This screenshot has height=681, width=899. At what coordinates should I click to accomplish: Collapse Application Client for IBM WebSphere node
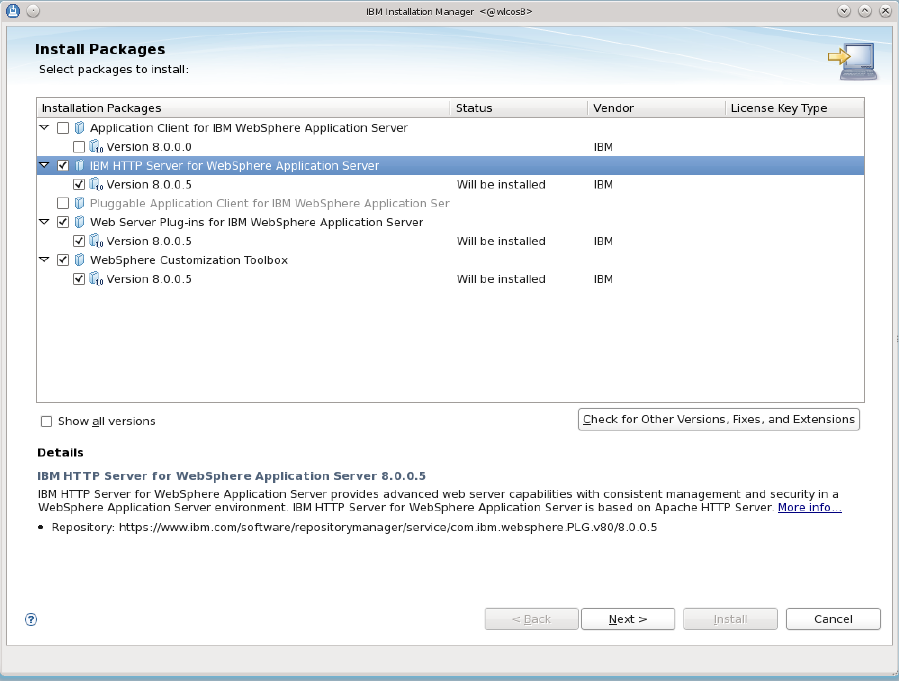(44, 127)
